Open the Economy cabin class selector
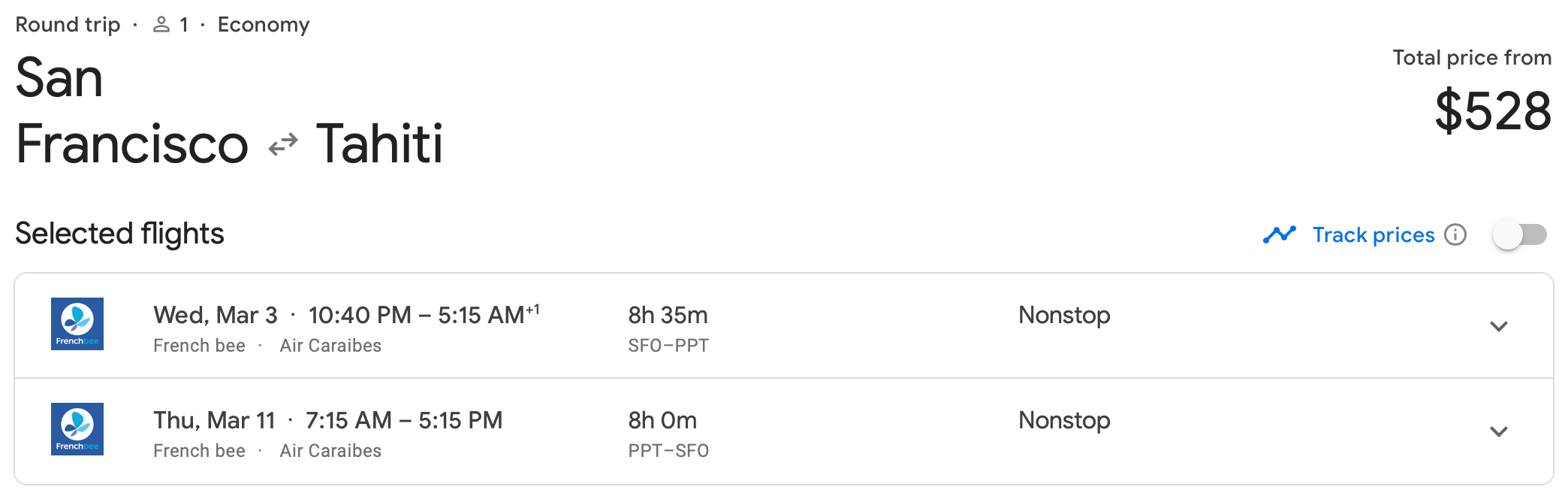1568x496 pixels. point(264,24)
